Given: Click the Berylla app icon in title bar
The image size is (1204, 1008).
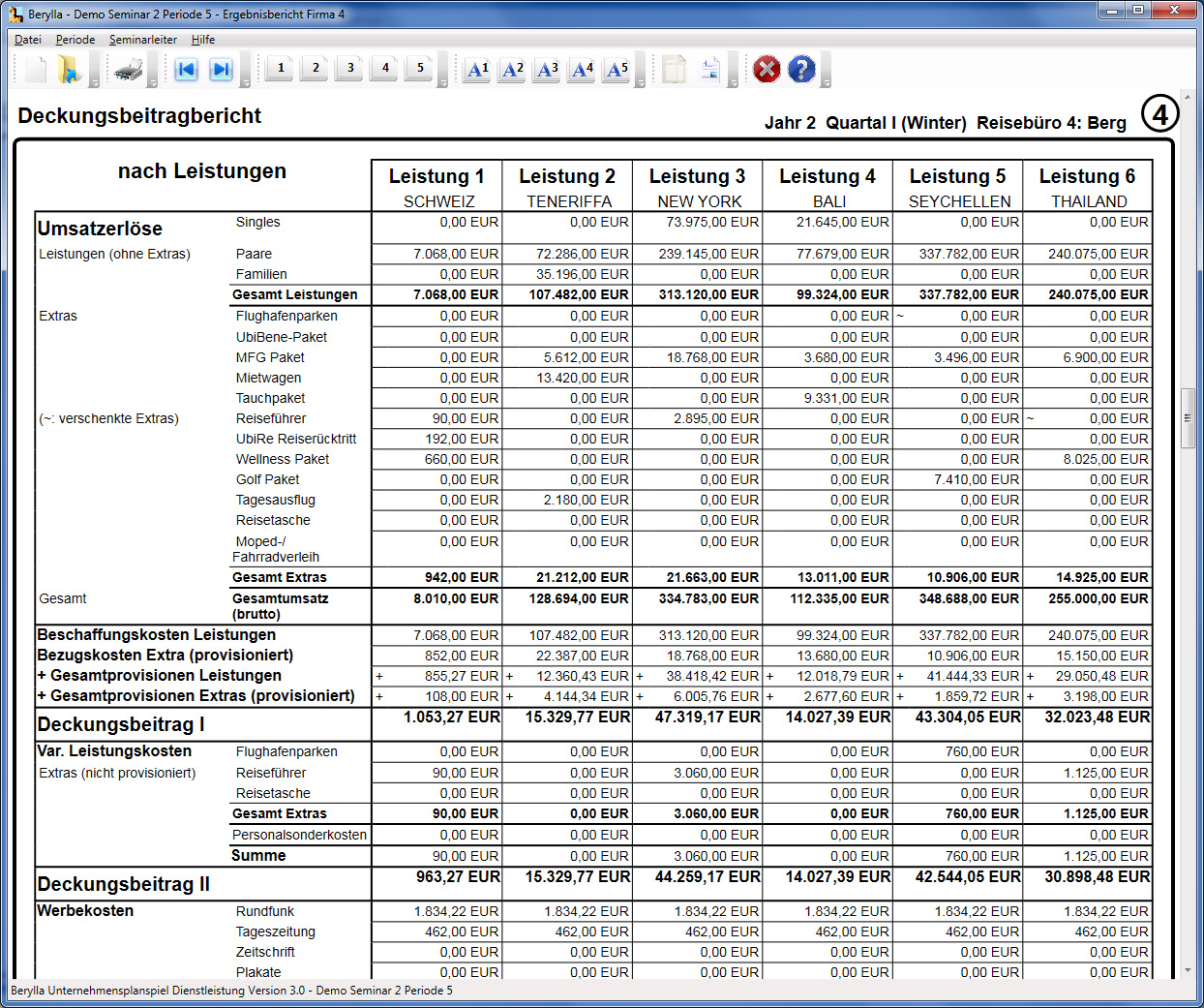Looking at the screenshot, I should coord(15,15).
